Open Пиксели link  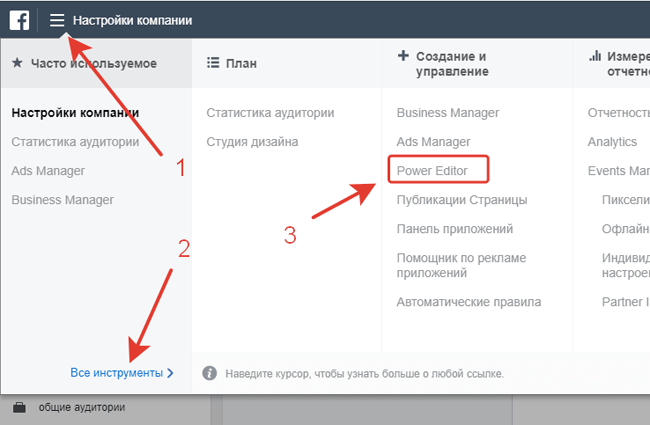click(626, 200)
